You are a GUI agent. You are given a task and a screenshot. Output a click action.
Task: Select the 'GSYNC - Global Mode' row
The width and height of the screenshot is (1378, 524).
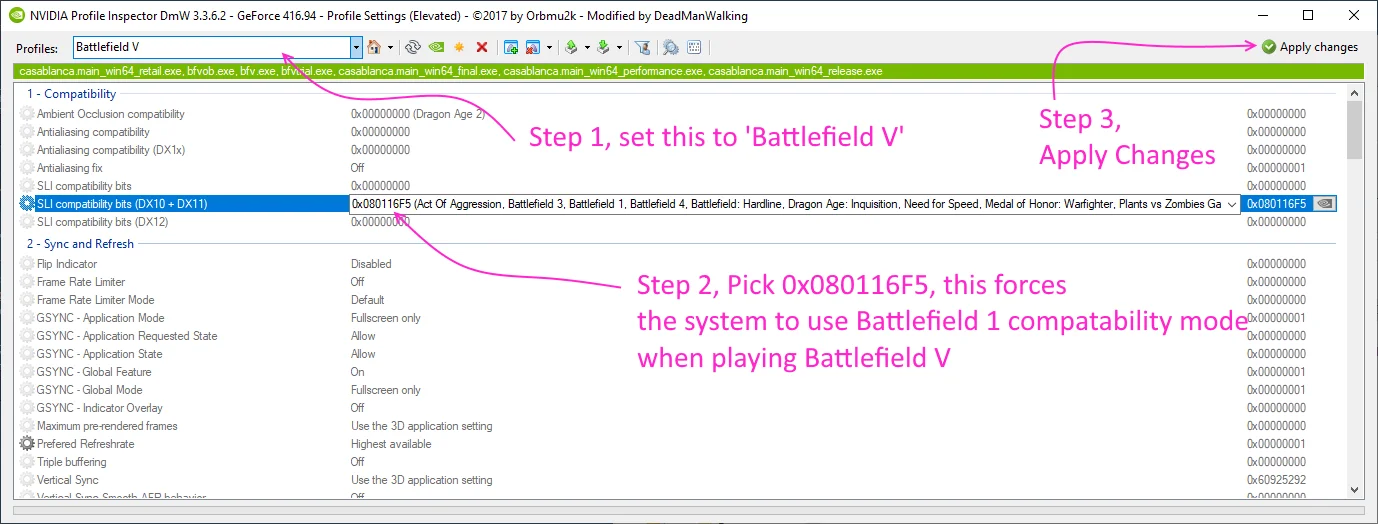tap(678, 390)
